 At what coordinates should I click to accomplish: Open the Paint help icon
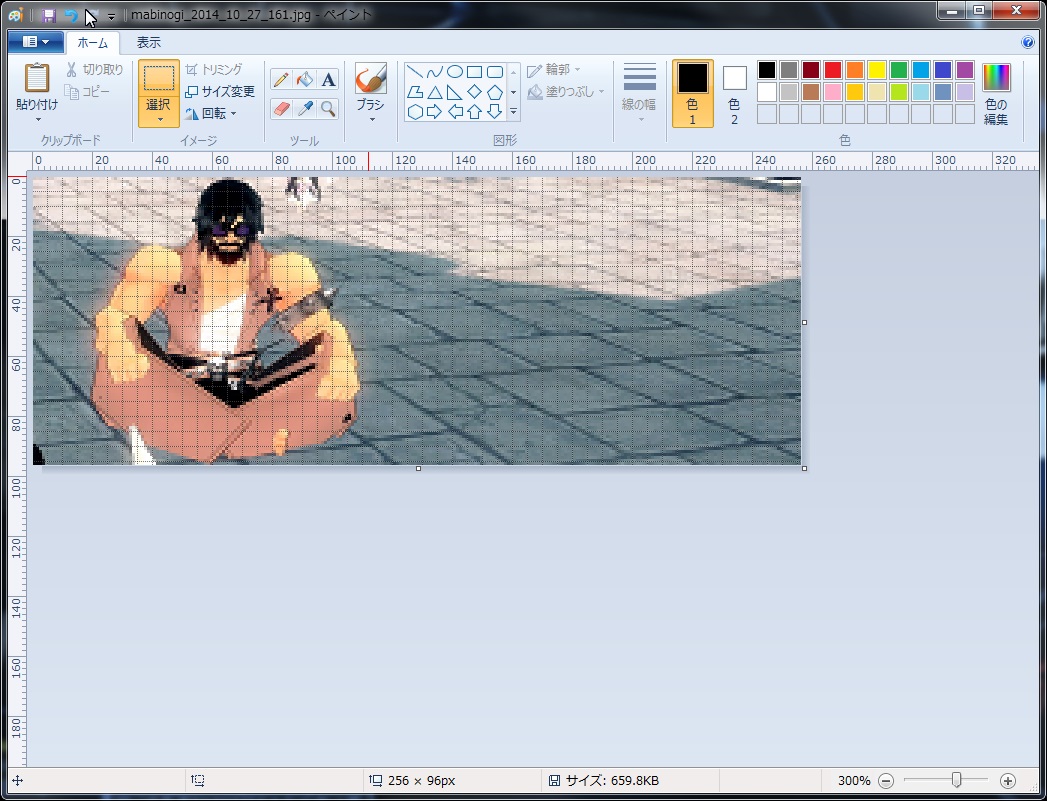tap(1028, 42)
